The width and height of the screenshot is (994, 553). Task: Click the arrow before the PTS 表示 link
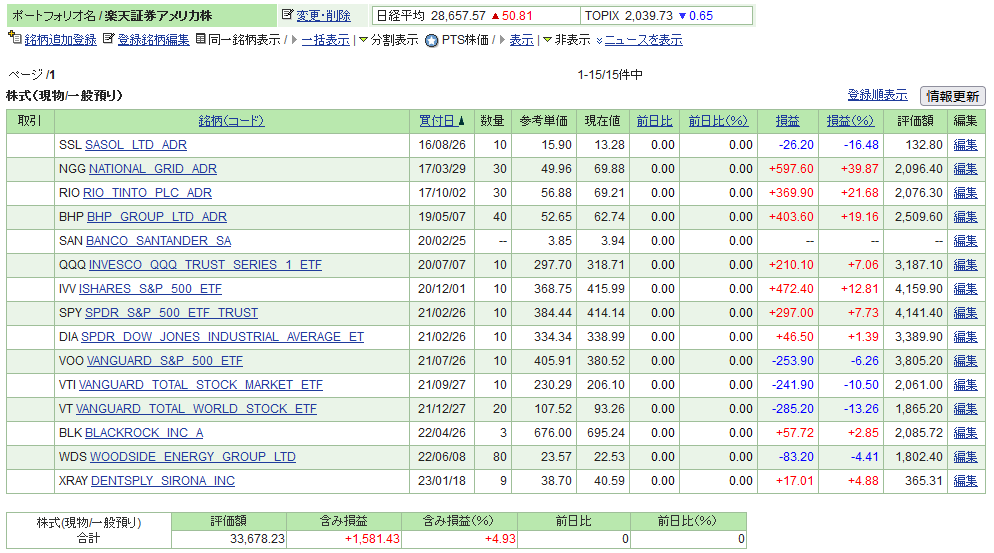502,40
